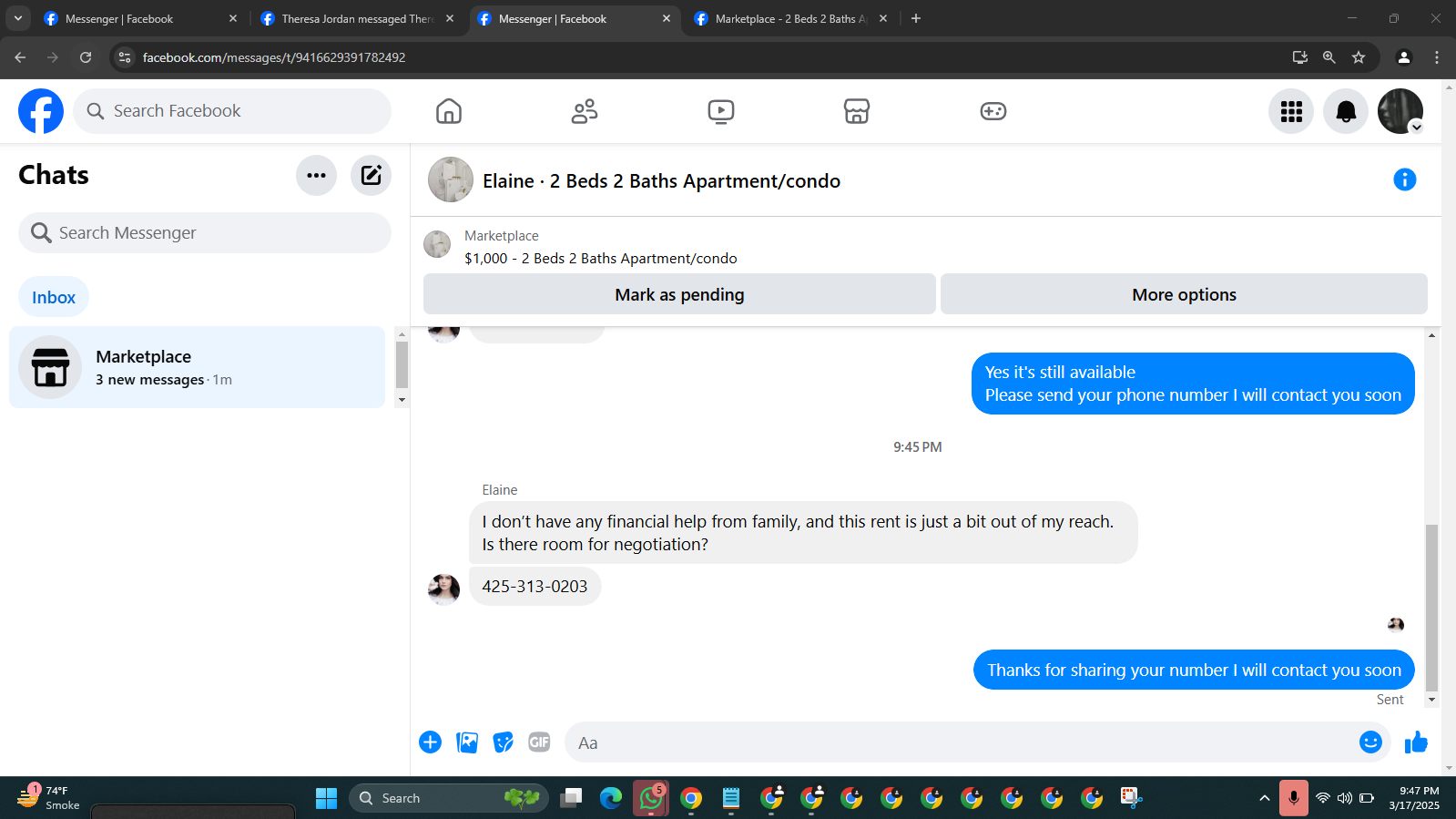Viewport: 1456px width, 819px height.
Task: Choose a GIF icon
Action: point(539,742)
